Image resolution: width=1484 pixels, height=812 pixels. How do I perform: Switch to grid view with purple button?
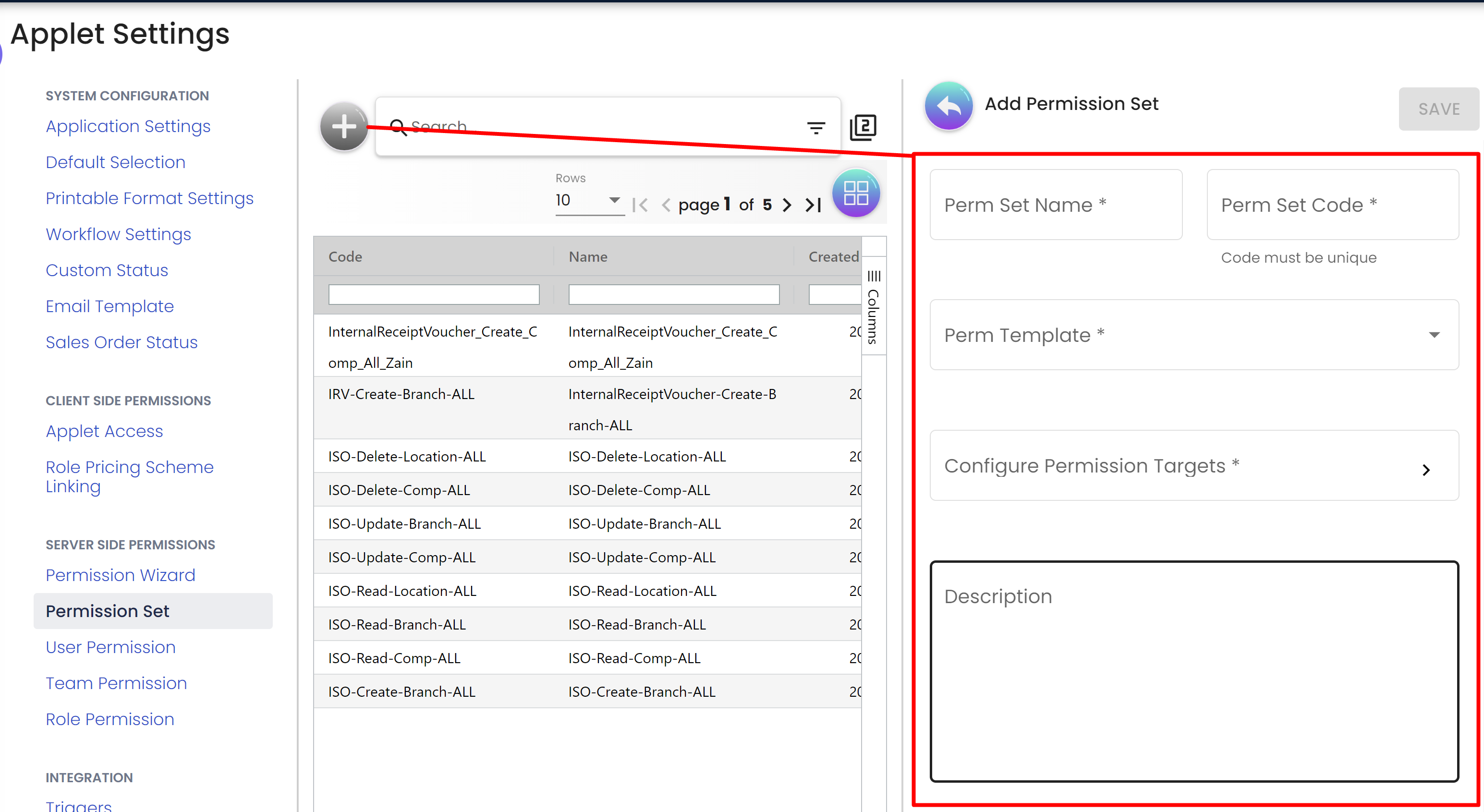coord(855,193)
